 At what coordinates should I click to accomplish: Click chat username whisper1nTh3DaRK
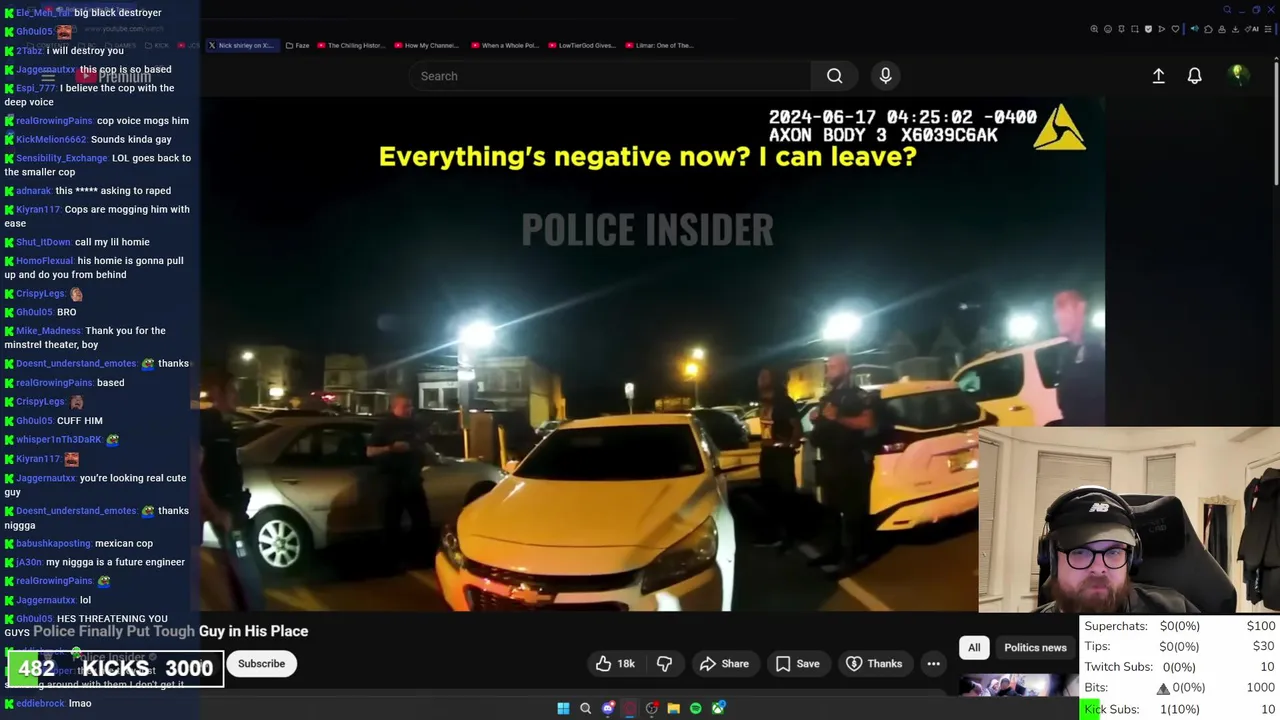click(59, 440)
